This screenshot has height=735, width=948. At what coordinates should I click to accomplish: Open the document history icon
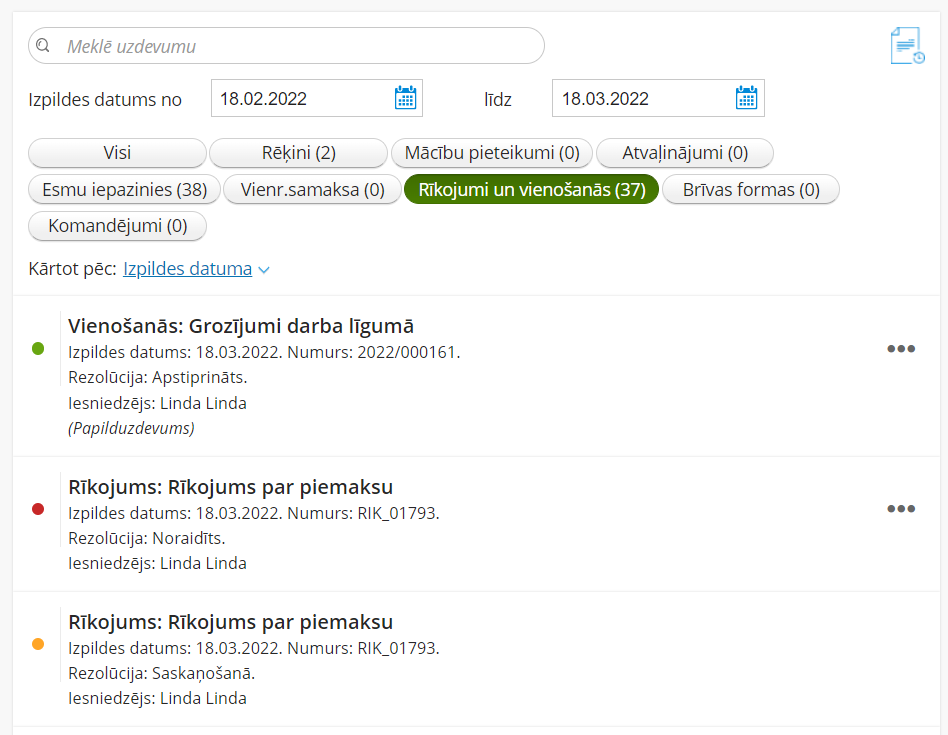point(907,45)
